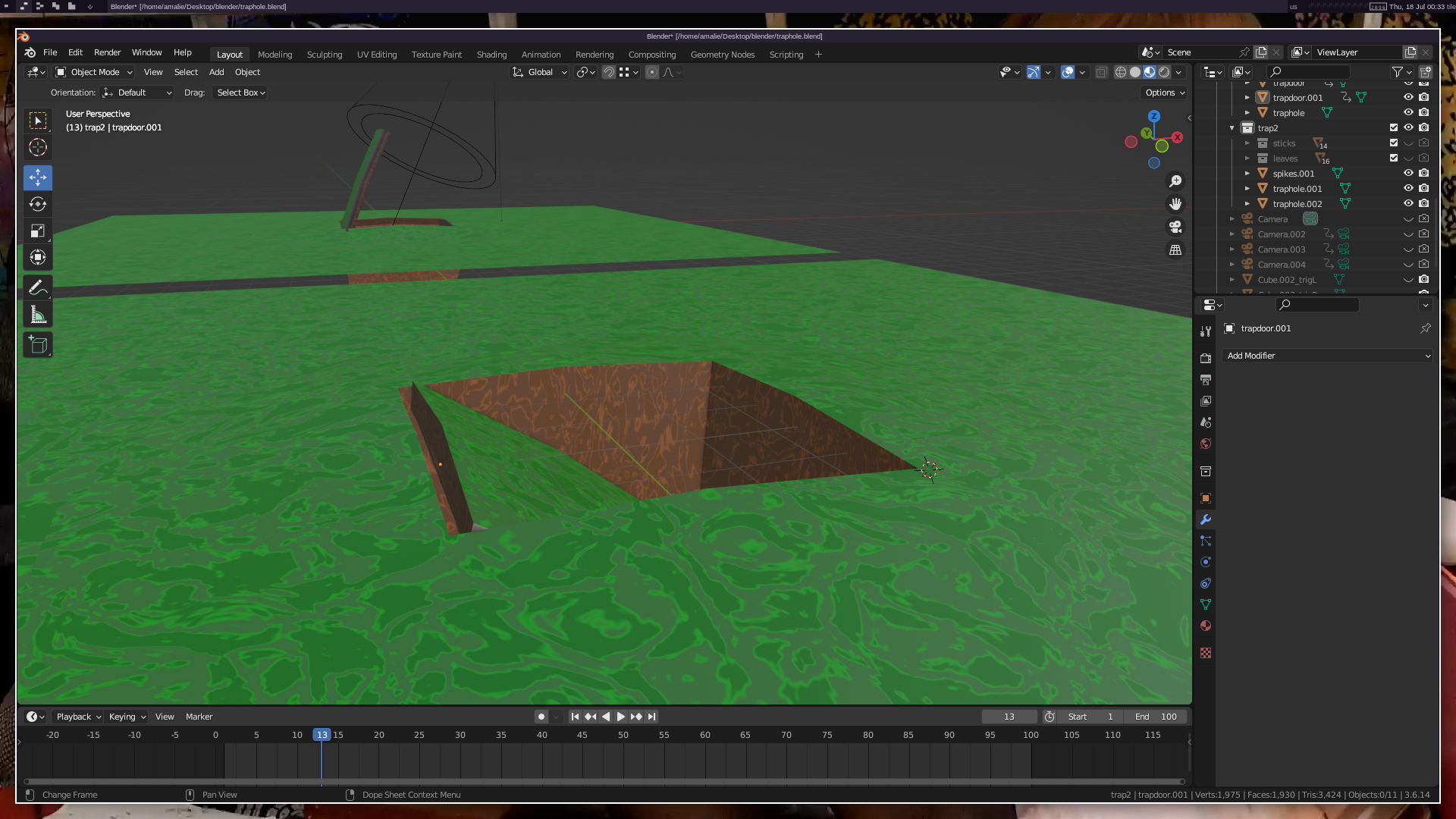Open the Material properties tab
The width and height of the screenshot is (1456, 819).
point(1206,626)
